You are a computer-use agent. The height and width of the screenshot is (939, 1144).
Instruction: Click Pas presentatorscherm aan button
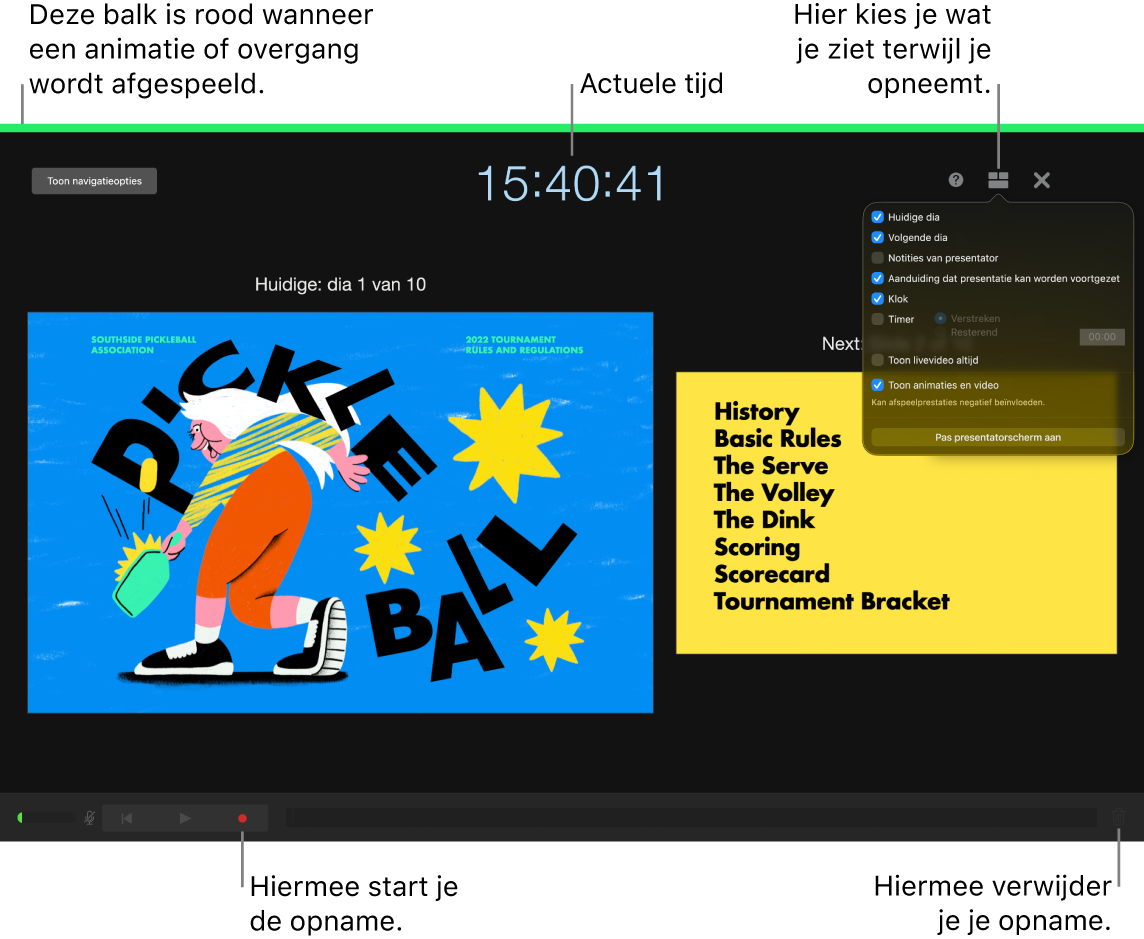(x=997, y=437)
